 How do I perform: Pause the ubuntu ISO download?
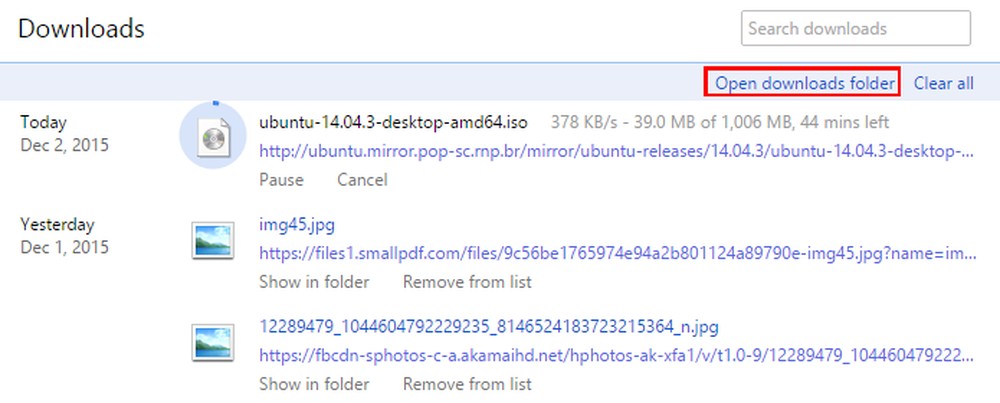point(281,180)
